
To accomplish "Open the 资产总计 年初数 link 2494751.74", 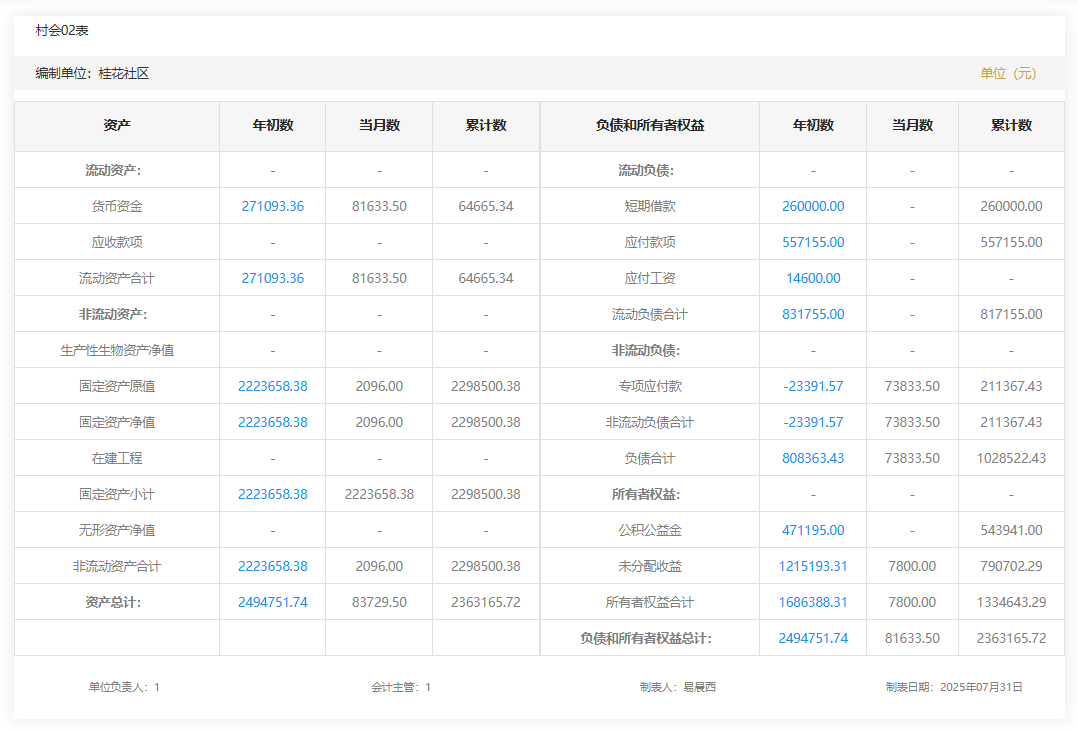I will (272, 602).
